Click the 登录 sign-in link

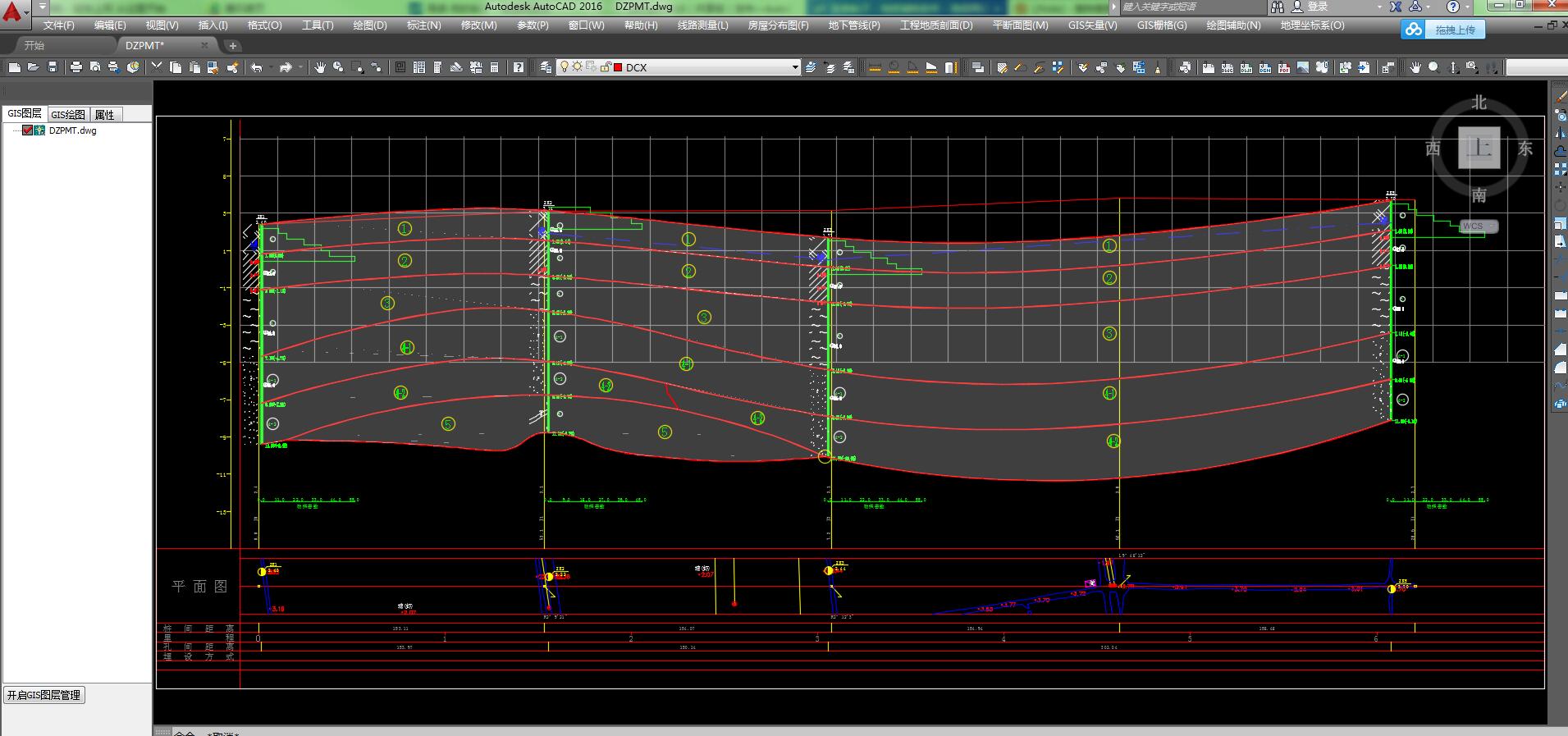click(x=1318, y=7)
